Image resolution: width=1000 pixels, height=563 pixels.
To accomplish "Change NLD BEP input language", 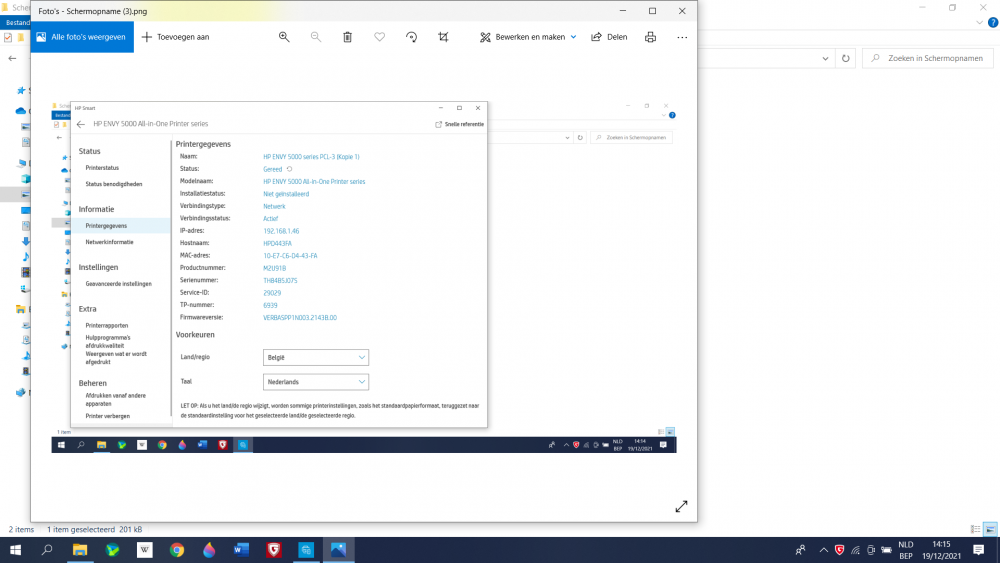I will pyautogui.click(x=906, y=550).
